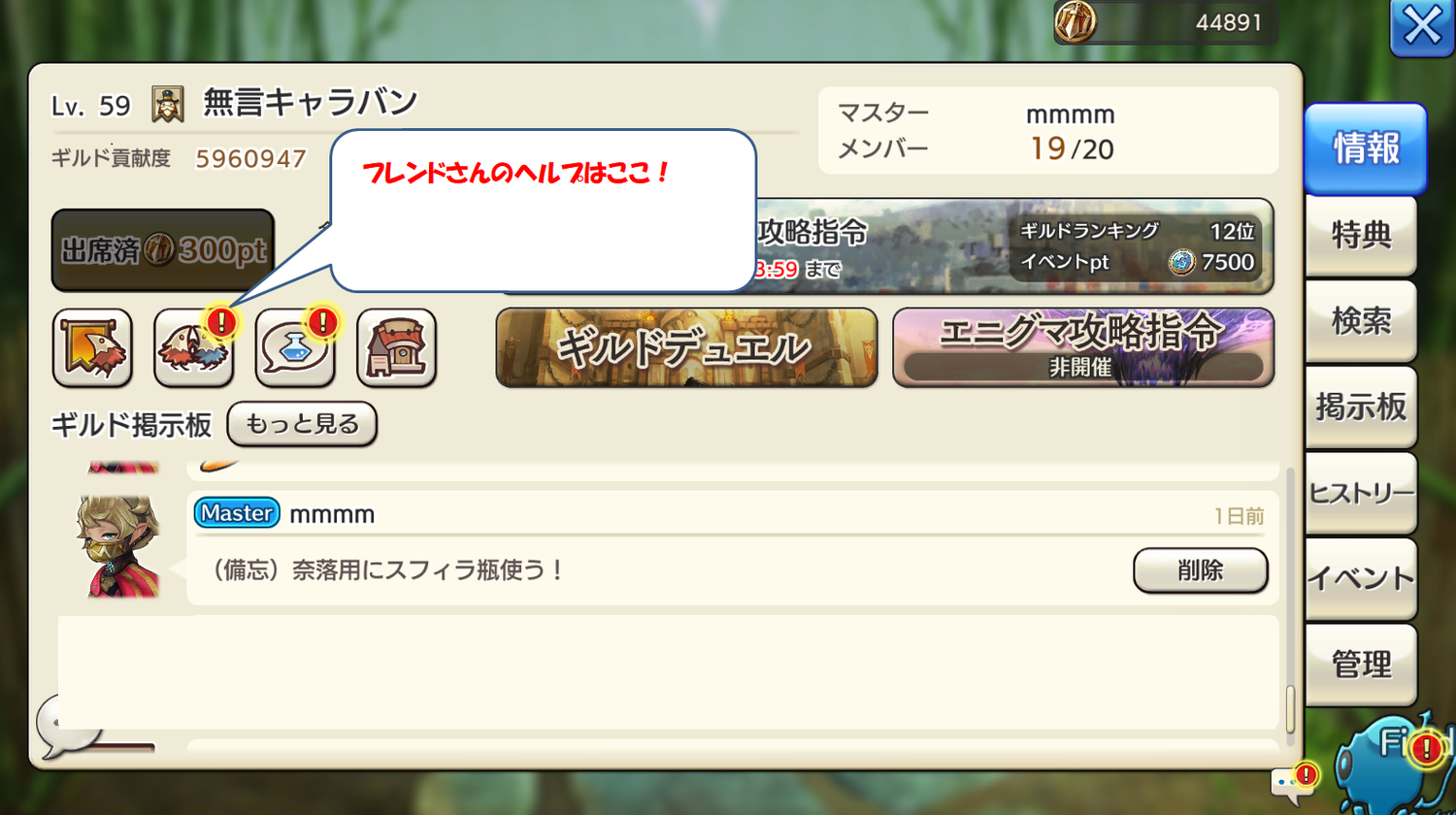This screenshot has height=815, width=1456.
Task: Select the ヒストリー tab
Action: tap(1361, 493)
